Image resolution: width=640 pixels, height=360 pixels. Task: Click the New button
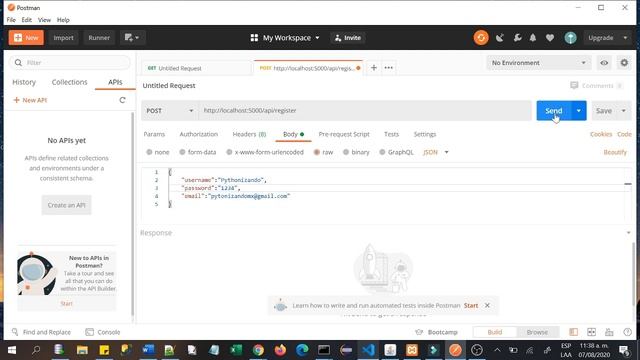[26, 38]
